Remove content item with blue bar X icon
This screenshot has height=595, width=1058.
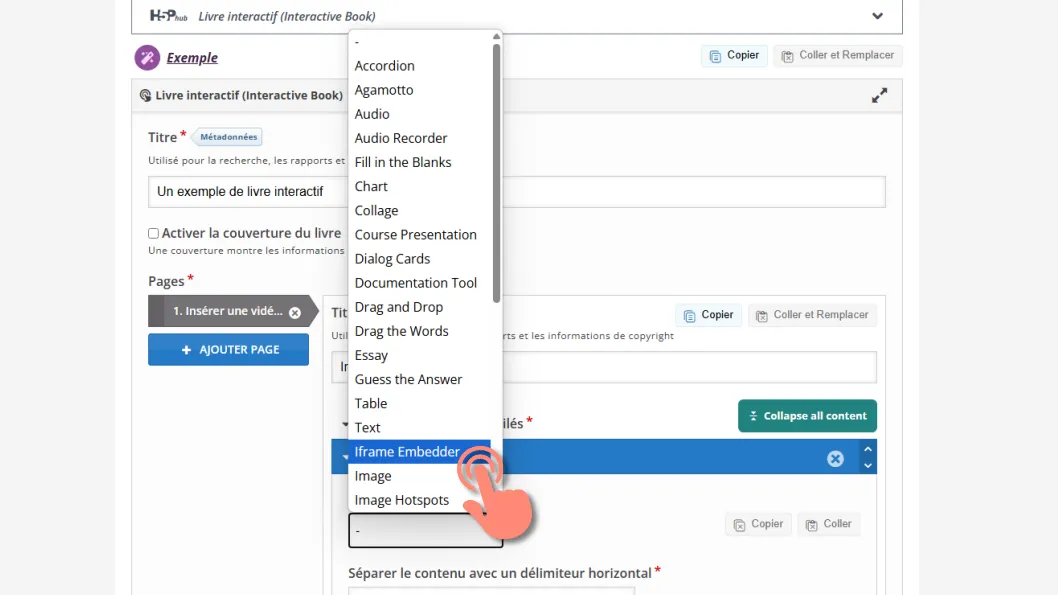tap(835, 459)
